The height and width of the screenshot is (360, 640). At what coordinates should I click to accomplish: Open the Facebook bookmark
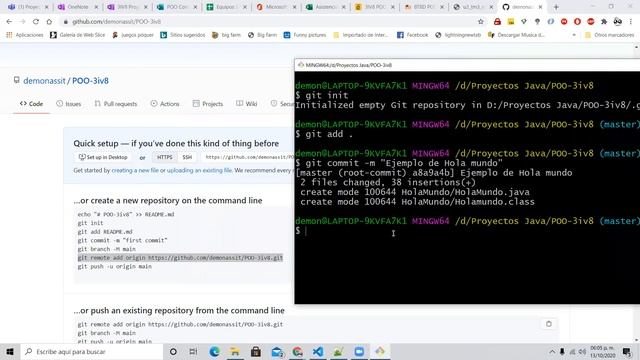(x=412, y=35)
